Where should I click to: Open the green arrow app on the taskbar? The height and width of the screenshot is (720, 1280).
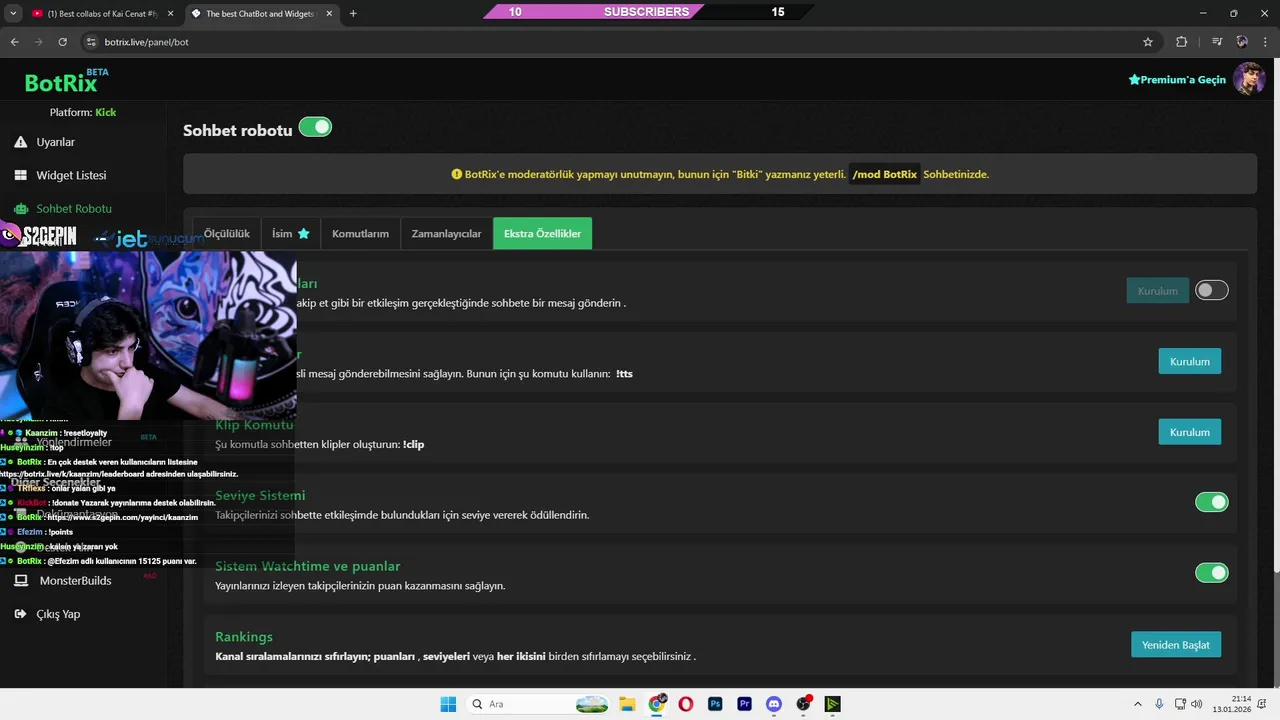click(832, 704)
